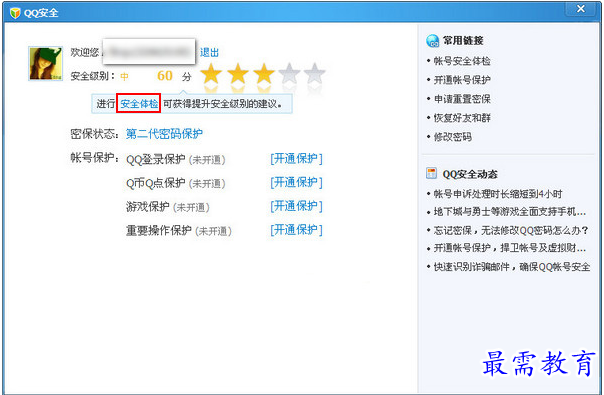
Task: Click the 常用链接 globe icon
Action: coord(432,40)
